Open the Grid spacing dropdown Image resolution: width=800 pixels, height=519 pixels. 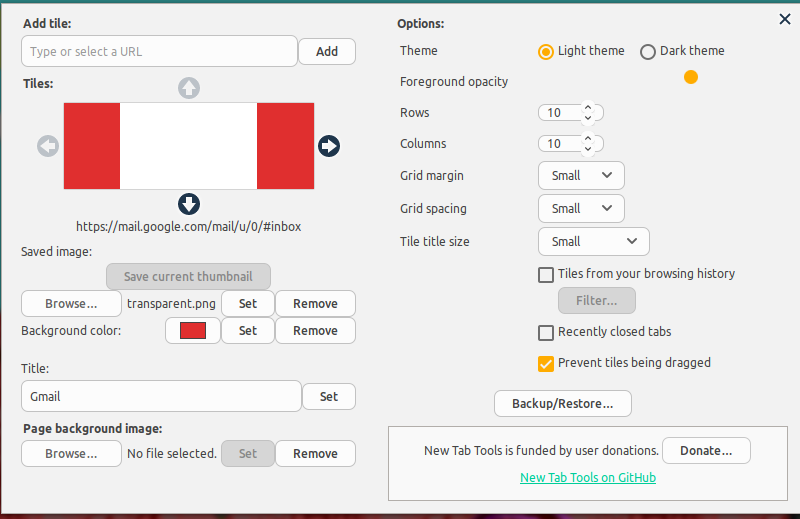click(581, 208)
